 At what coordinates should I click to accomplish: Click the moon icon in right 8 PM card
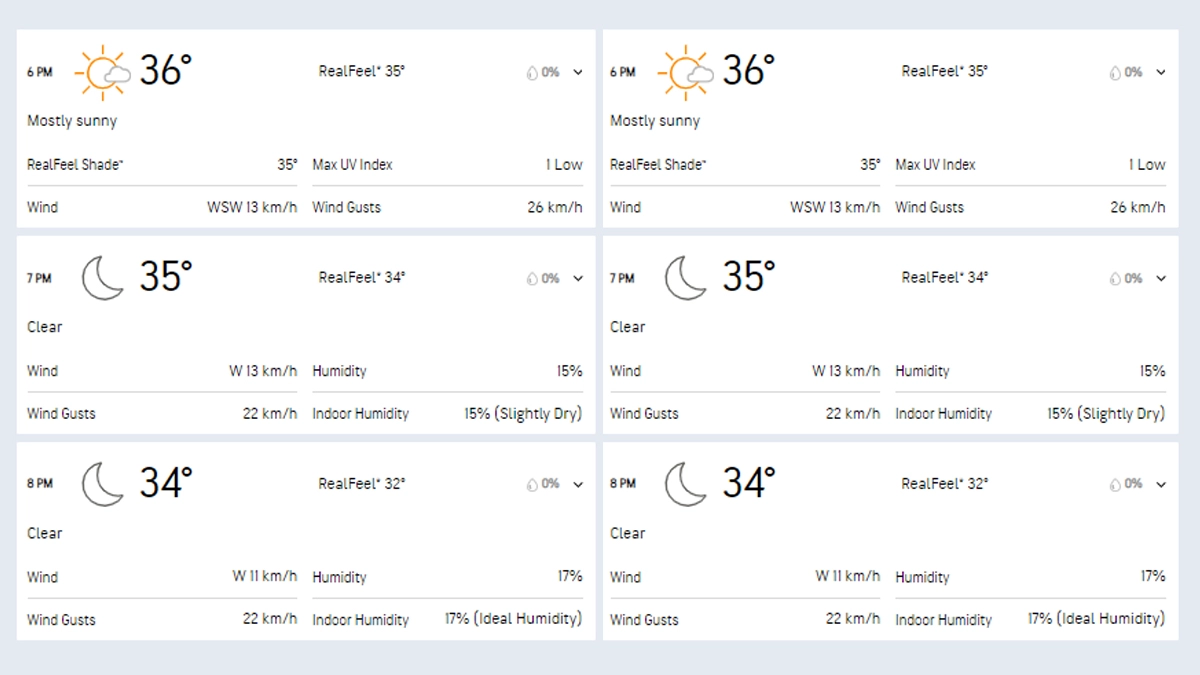pos(685,483)
